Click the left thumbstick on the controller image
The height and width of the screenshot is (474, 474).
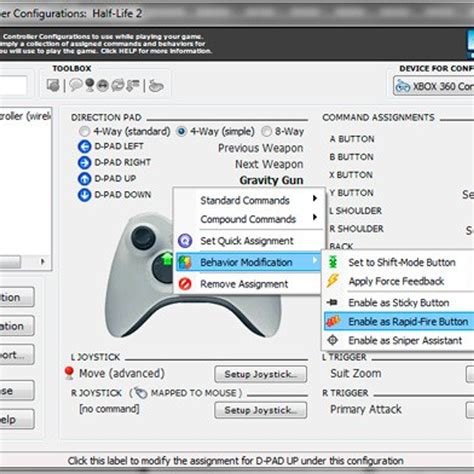[x=143, y=237]
